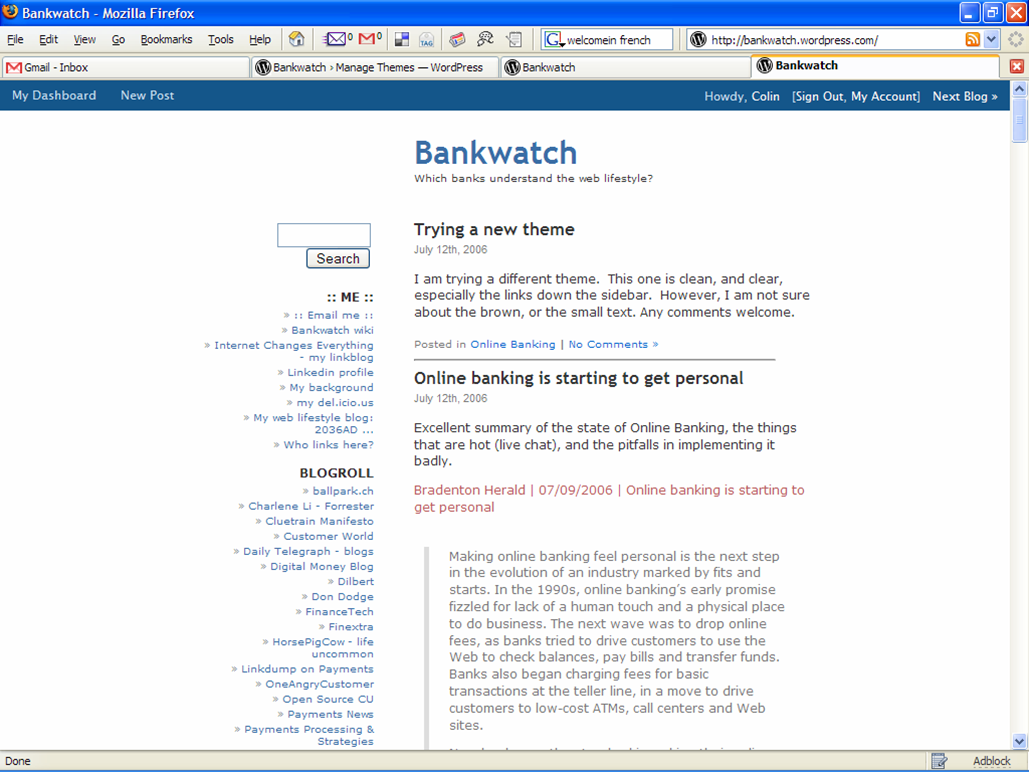Click the notepad icon in status bar
Screen dimensions: 1029x772
coord(939,761)
